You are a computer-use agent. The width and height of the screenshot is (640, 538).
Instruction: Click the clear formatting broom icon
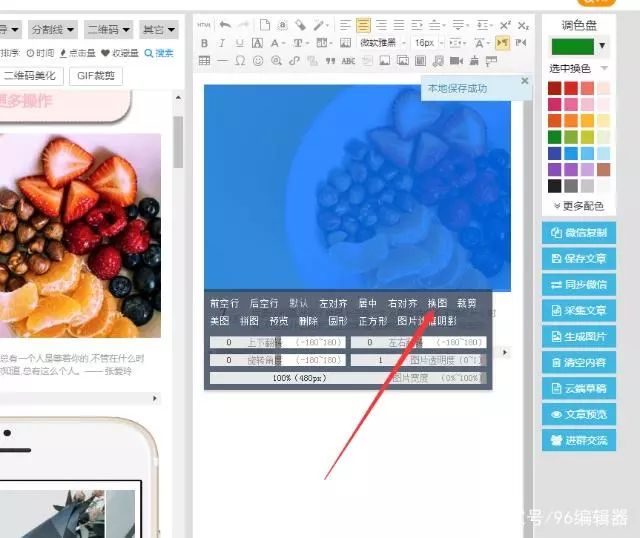pos(474,61)
